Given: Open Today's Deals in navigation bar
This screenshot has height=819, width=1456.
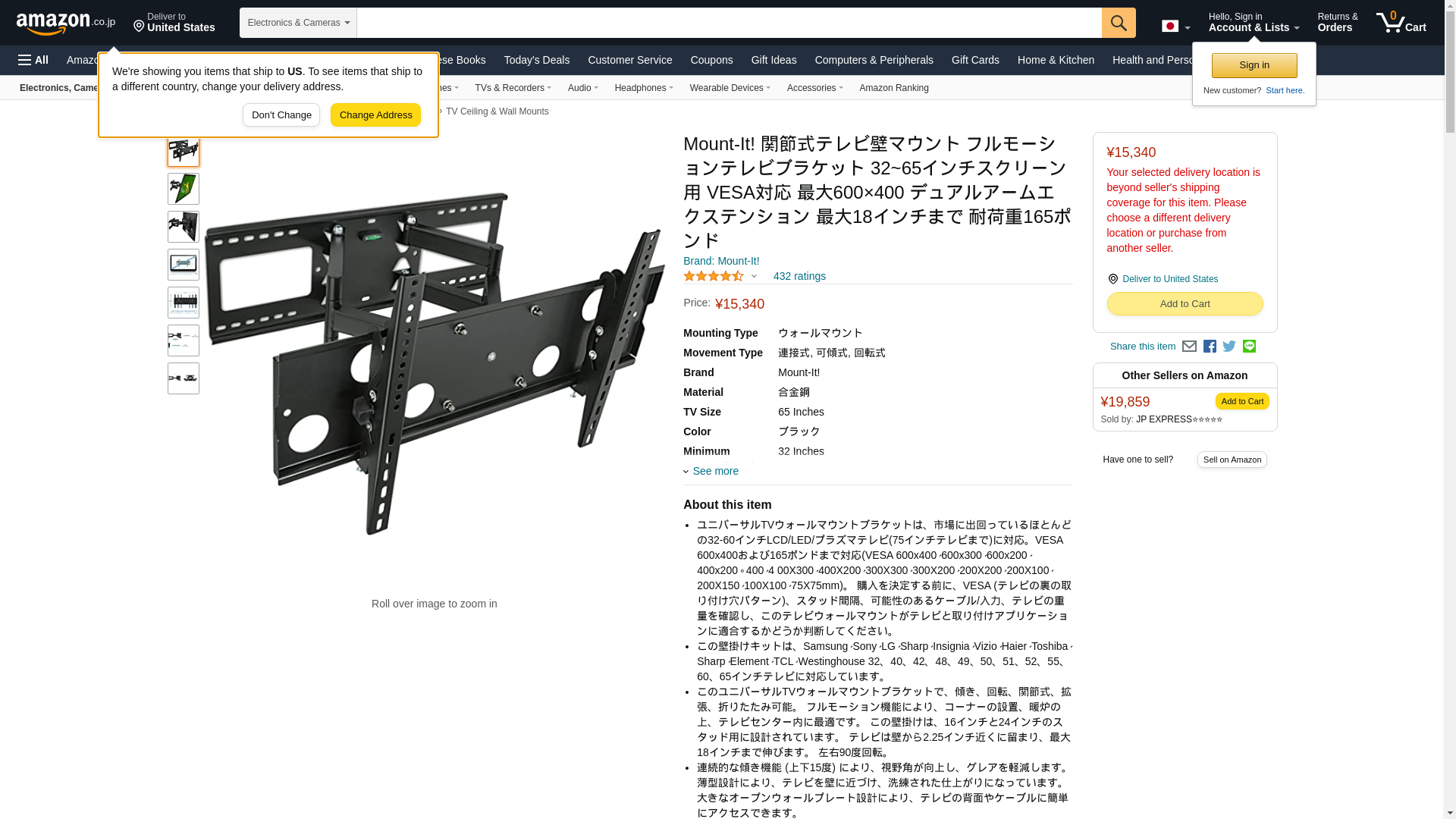Looking at the screenshot, I should click(537, 60).
